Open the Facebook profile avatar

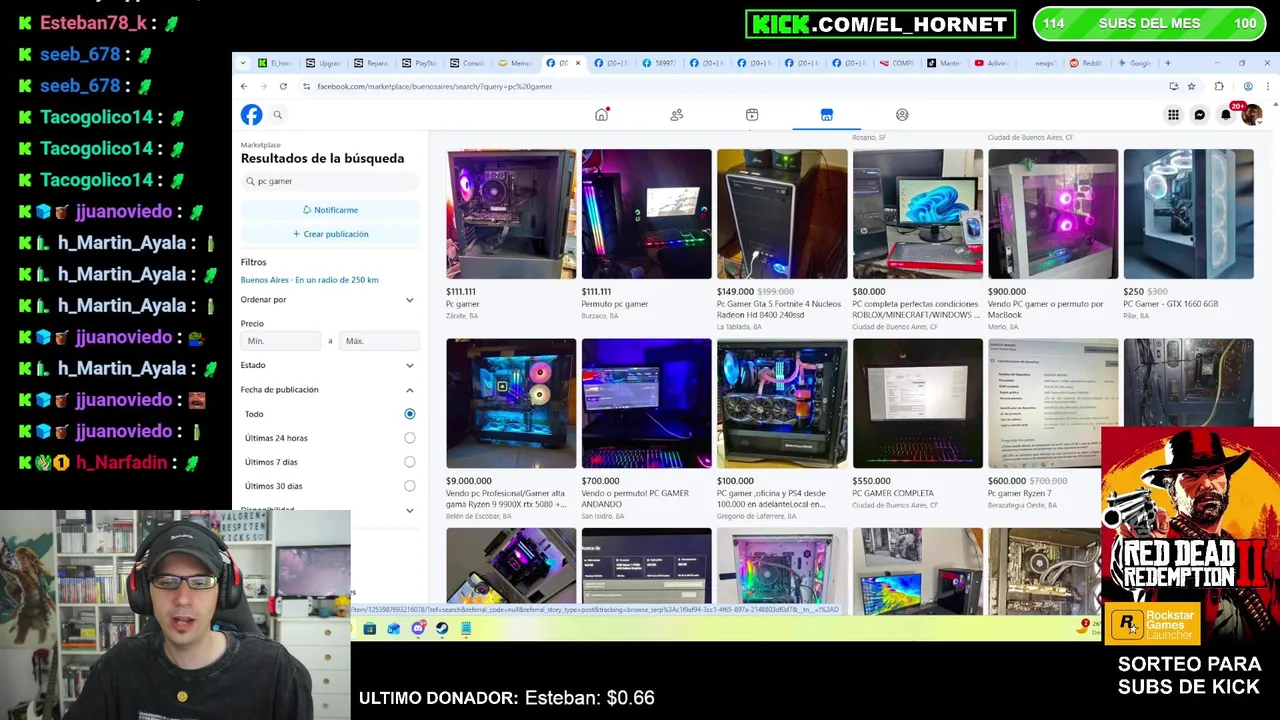[x=1251, y=115]
